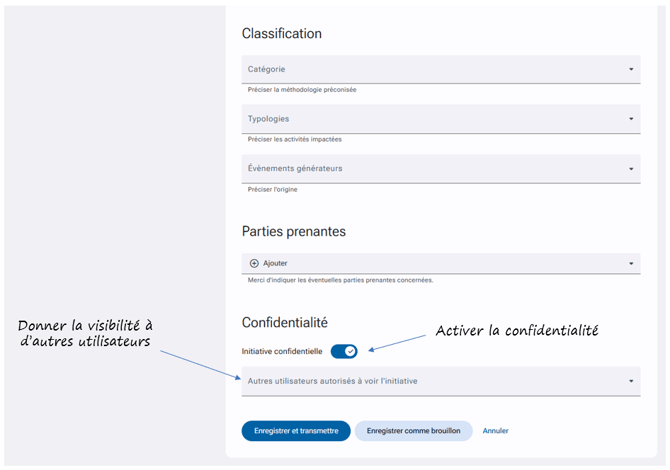Expand the Ajouter parties prenantes arrow
This screenshot has width=670, height=470.
pyautogui.click(x=631, y=264)
